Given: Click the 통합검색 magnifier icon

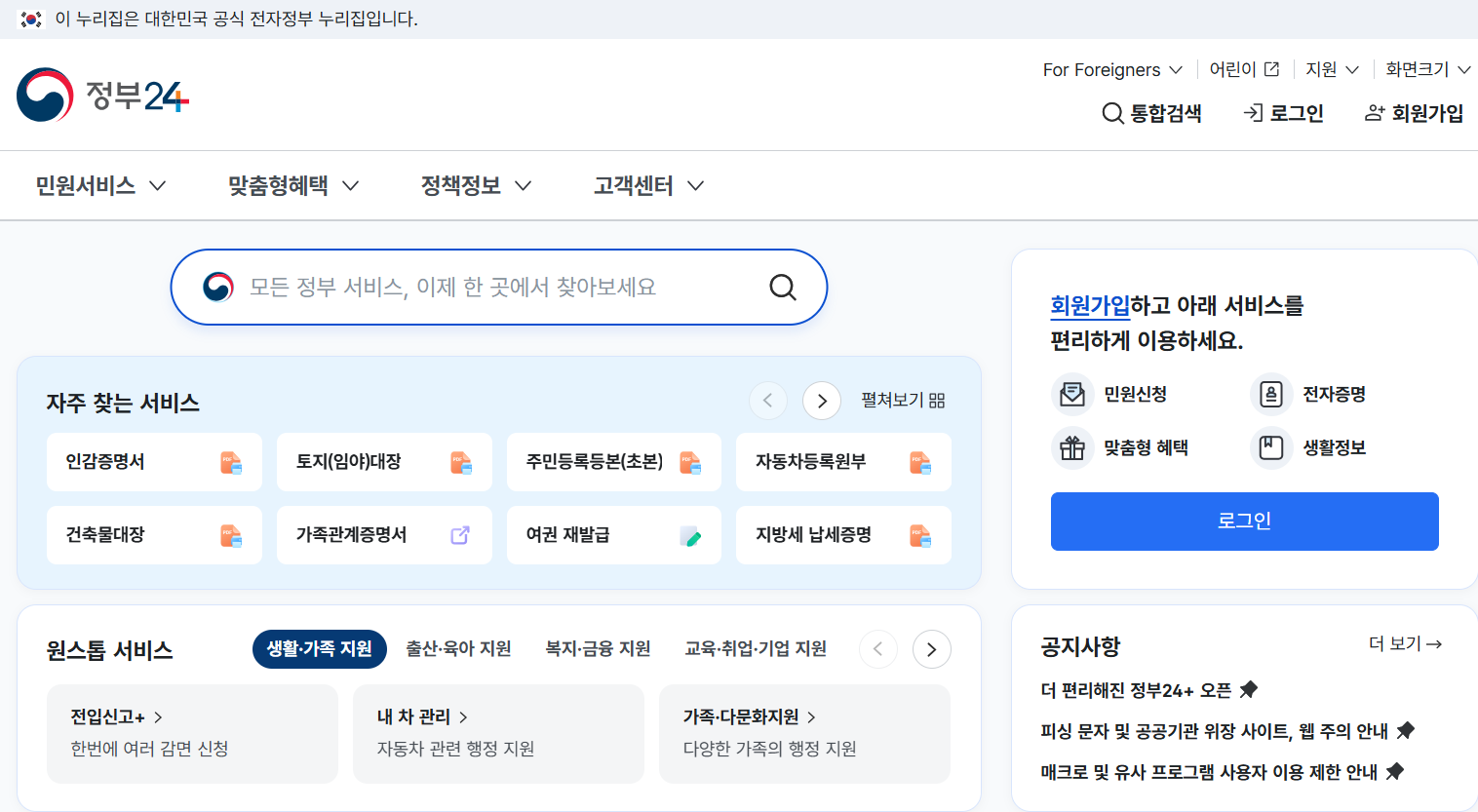Looking at the screenshot, I should click(1112, 113).
